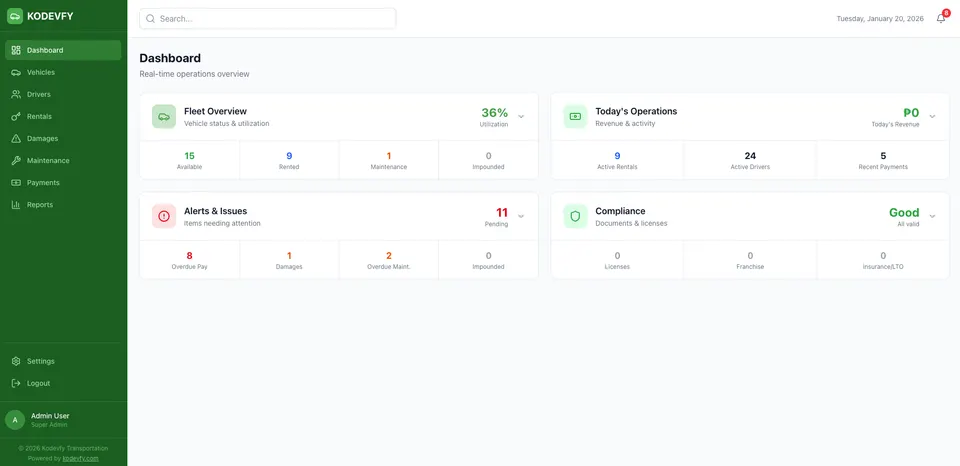Click the Fleet Overview card title
This screenshot has width=960, height=466.
tap(216, 111)
